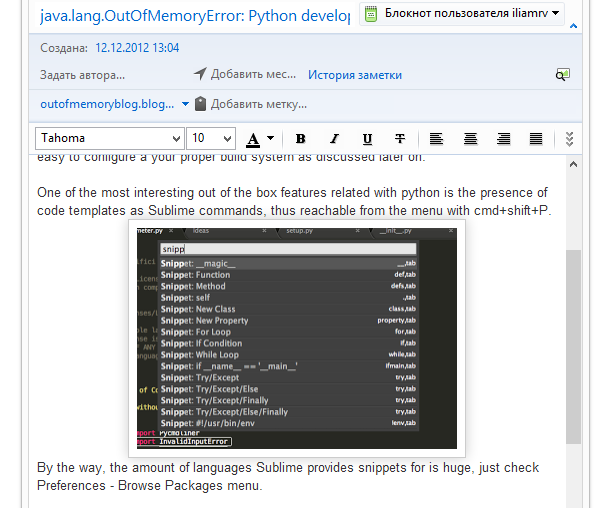600x508 pixels.
Task: Open the notebook selector Блокнот пользователя iliamrv
Action: click(x=461, y=13)
